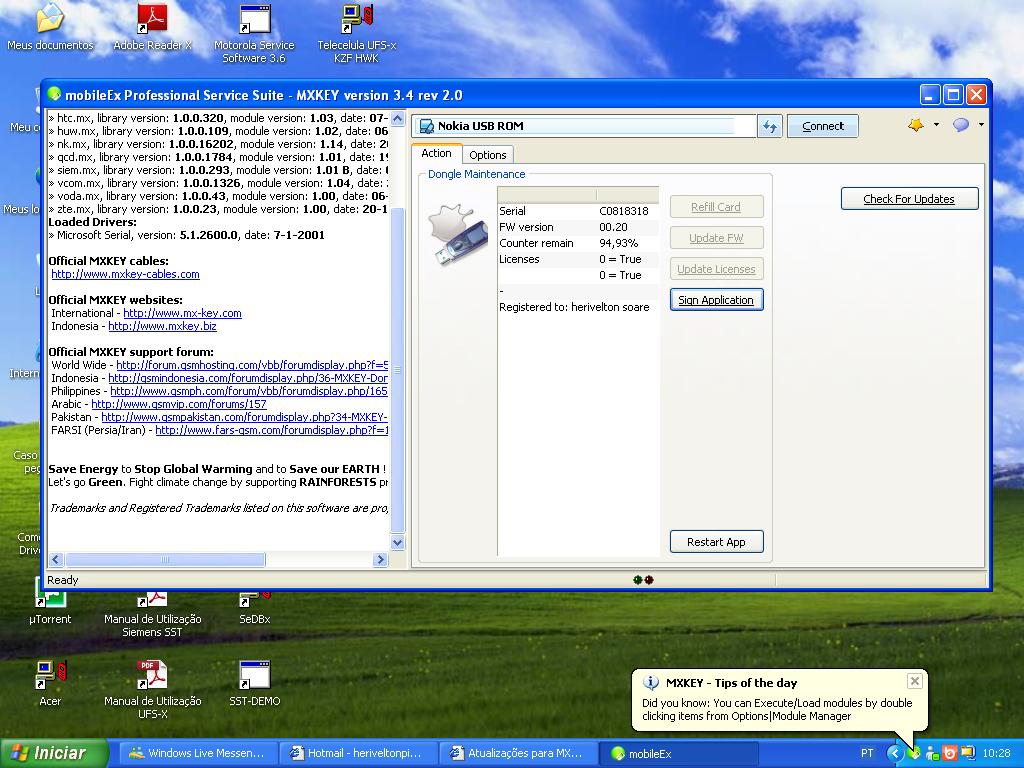Open Telecelula UFS-x KZF HWK desktop icon
Screen dimensions: 1024x768
[x=357, y=34]
